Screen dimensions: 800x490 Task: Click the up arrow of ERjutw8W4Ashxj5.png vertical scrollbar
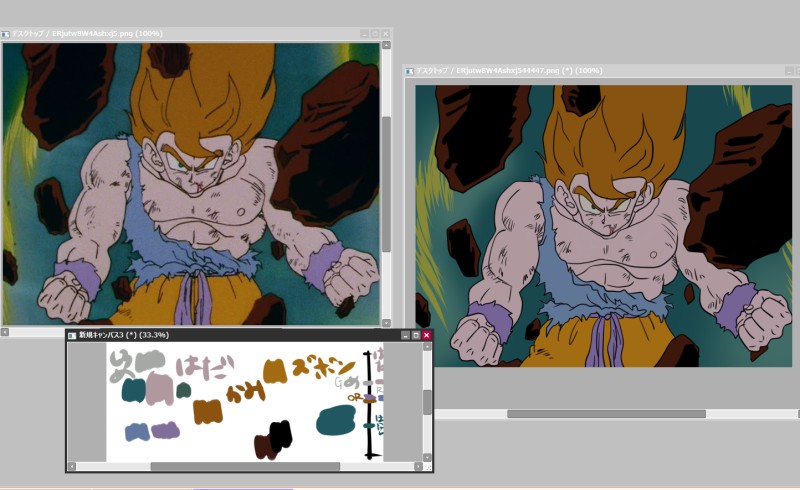(386, 45)
